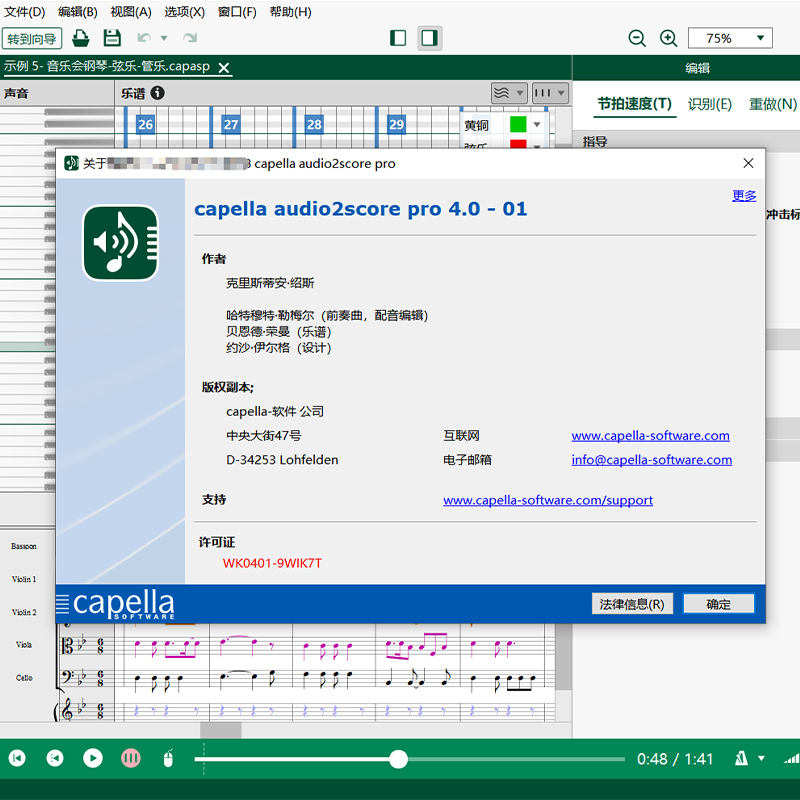This screenshot has width=800, height=800.
Task: Click measure marker 27 in timeline
Action: coord(231,124)
